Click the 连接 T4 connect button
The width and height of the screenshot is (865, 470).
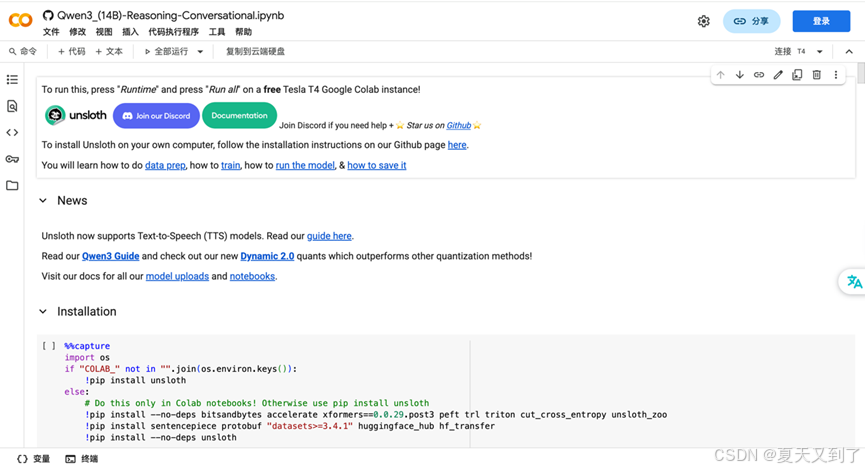(790, 51)
